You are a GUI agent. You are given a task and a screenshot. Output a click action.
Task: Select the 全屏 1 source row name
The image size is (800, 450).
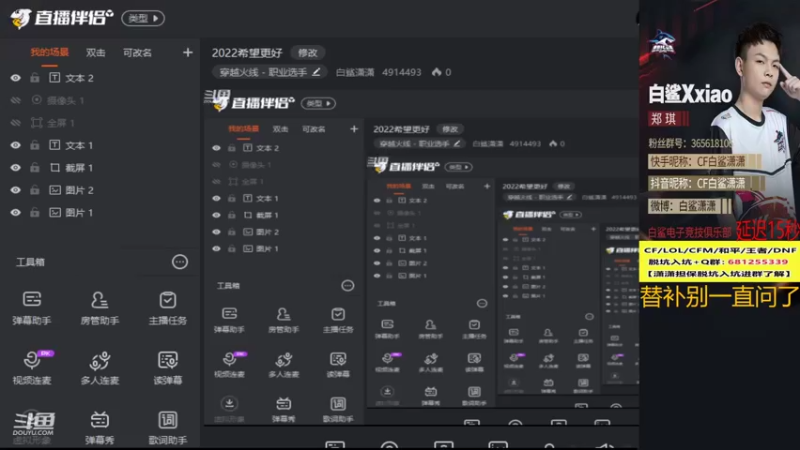(61, 123)
